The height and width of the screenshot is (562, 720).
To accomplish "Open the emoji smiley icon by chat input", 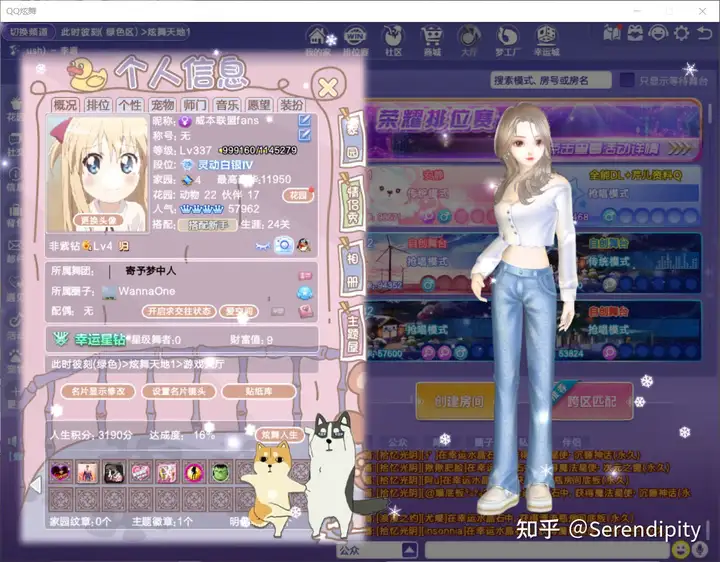I will [x=681, y=550].
